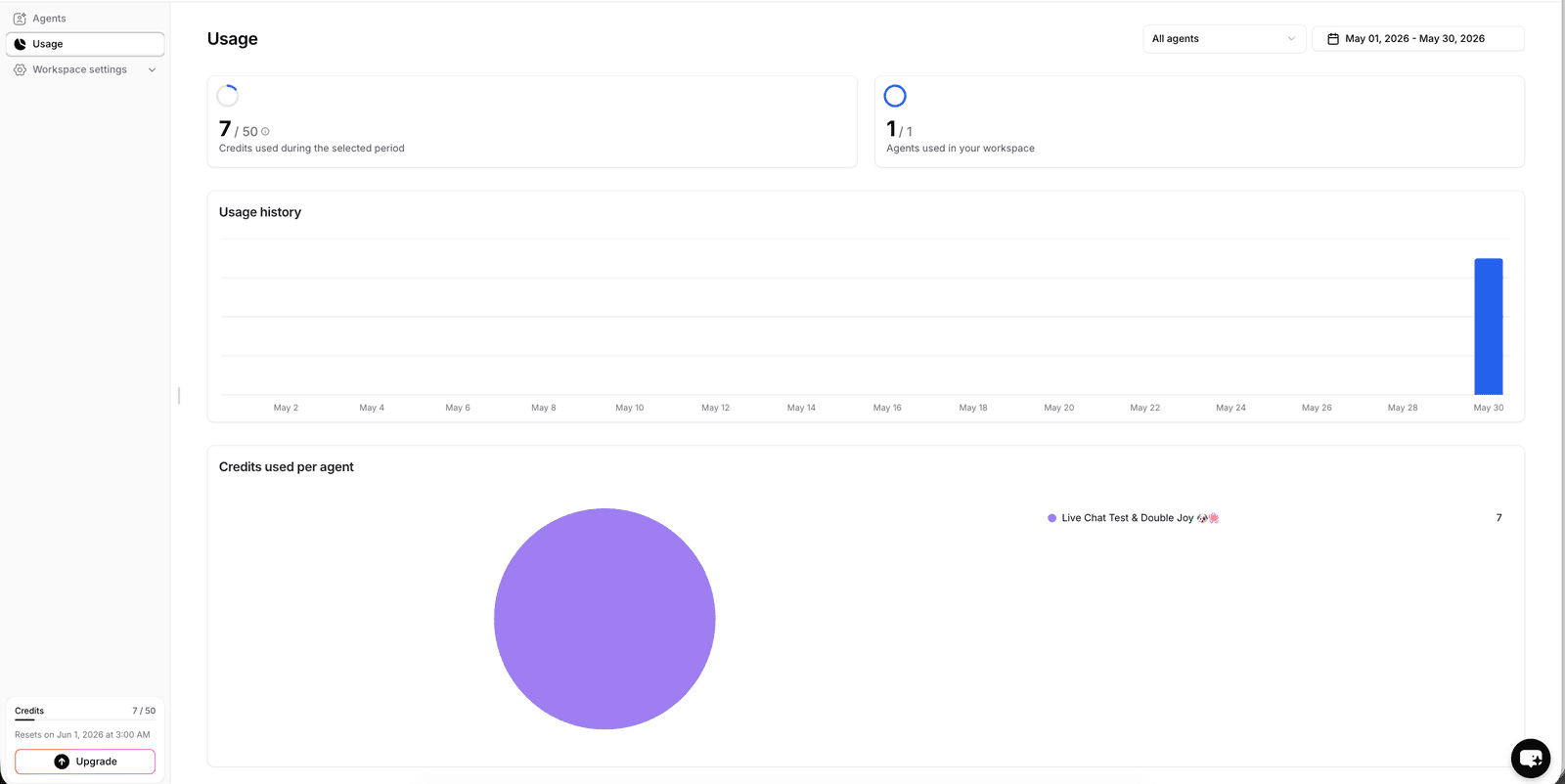
Task: Click the agents used progress ring
Action: point(895,96)
